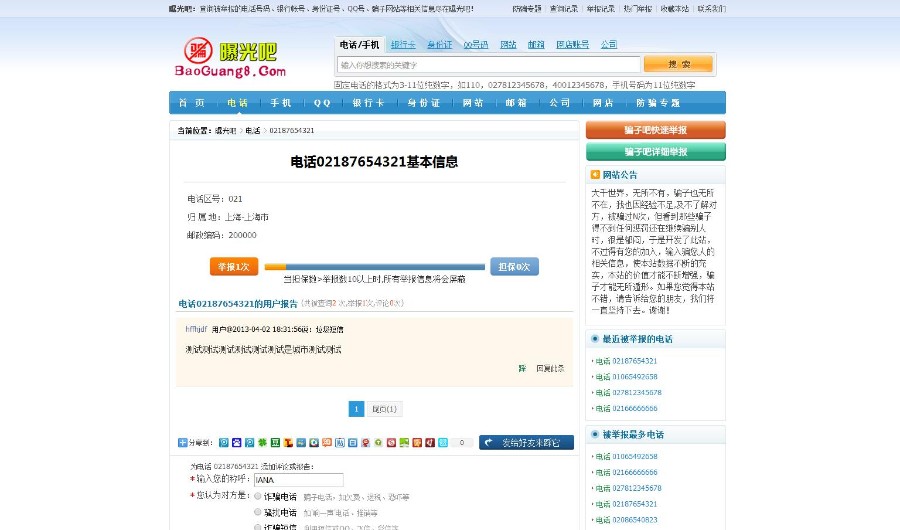
Task: Click the speaker icon beside 网站公告
Action: click(595, 174)
